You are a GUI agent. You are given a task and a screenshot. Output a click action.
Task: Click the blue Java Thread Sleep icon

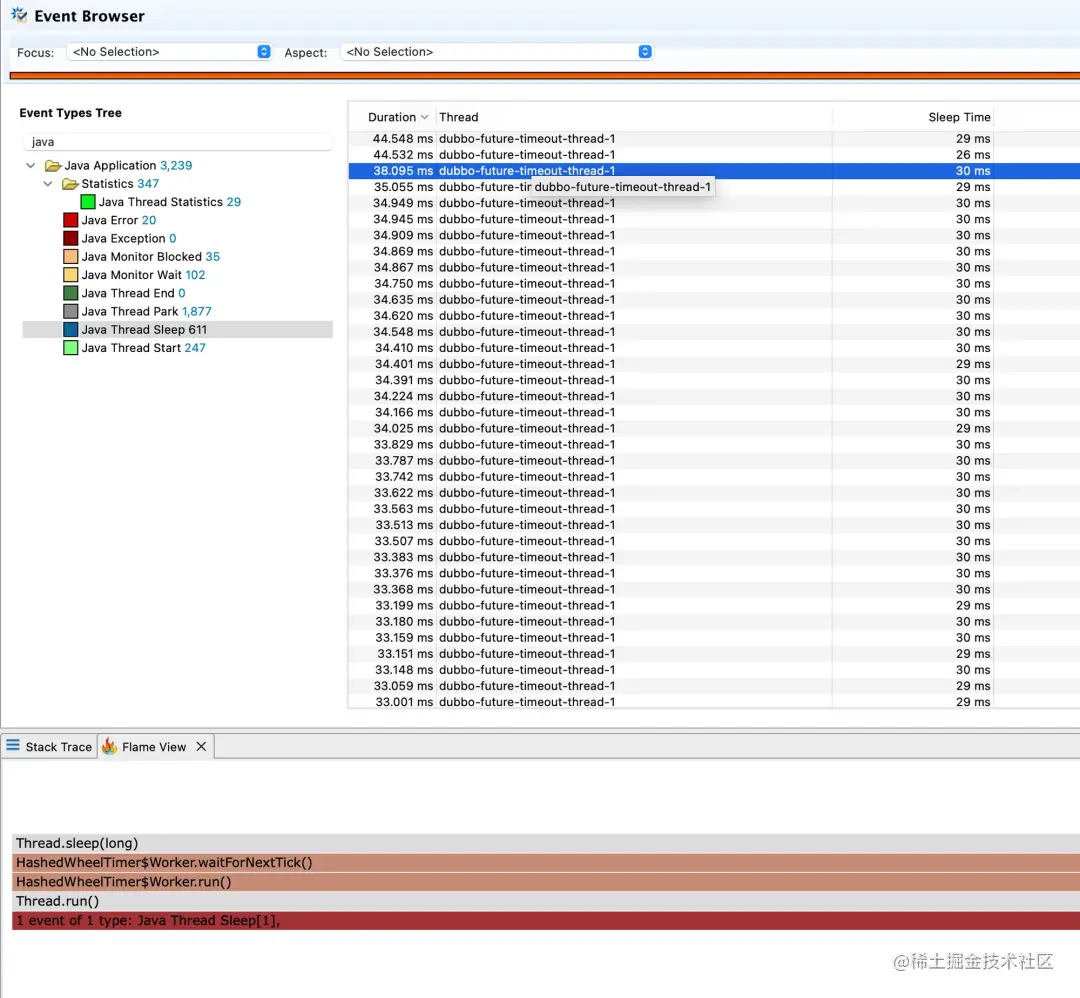tap(70, 330)
